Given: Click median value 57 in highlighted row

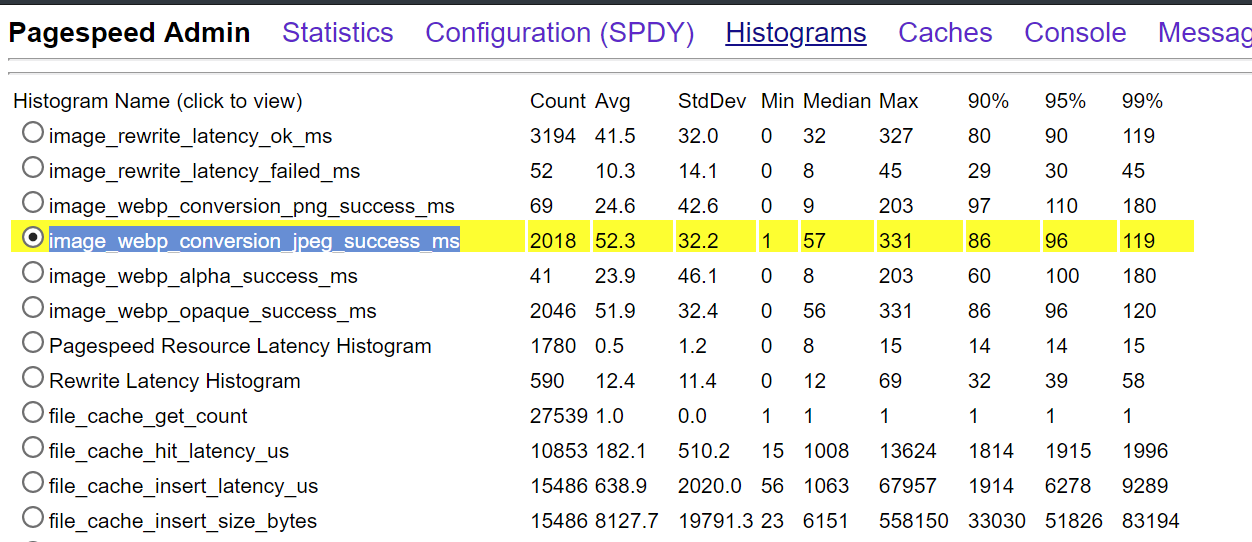Looking at the screenshot, I should [x=814, y=241].
